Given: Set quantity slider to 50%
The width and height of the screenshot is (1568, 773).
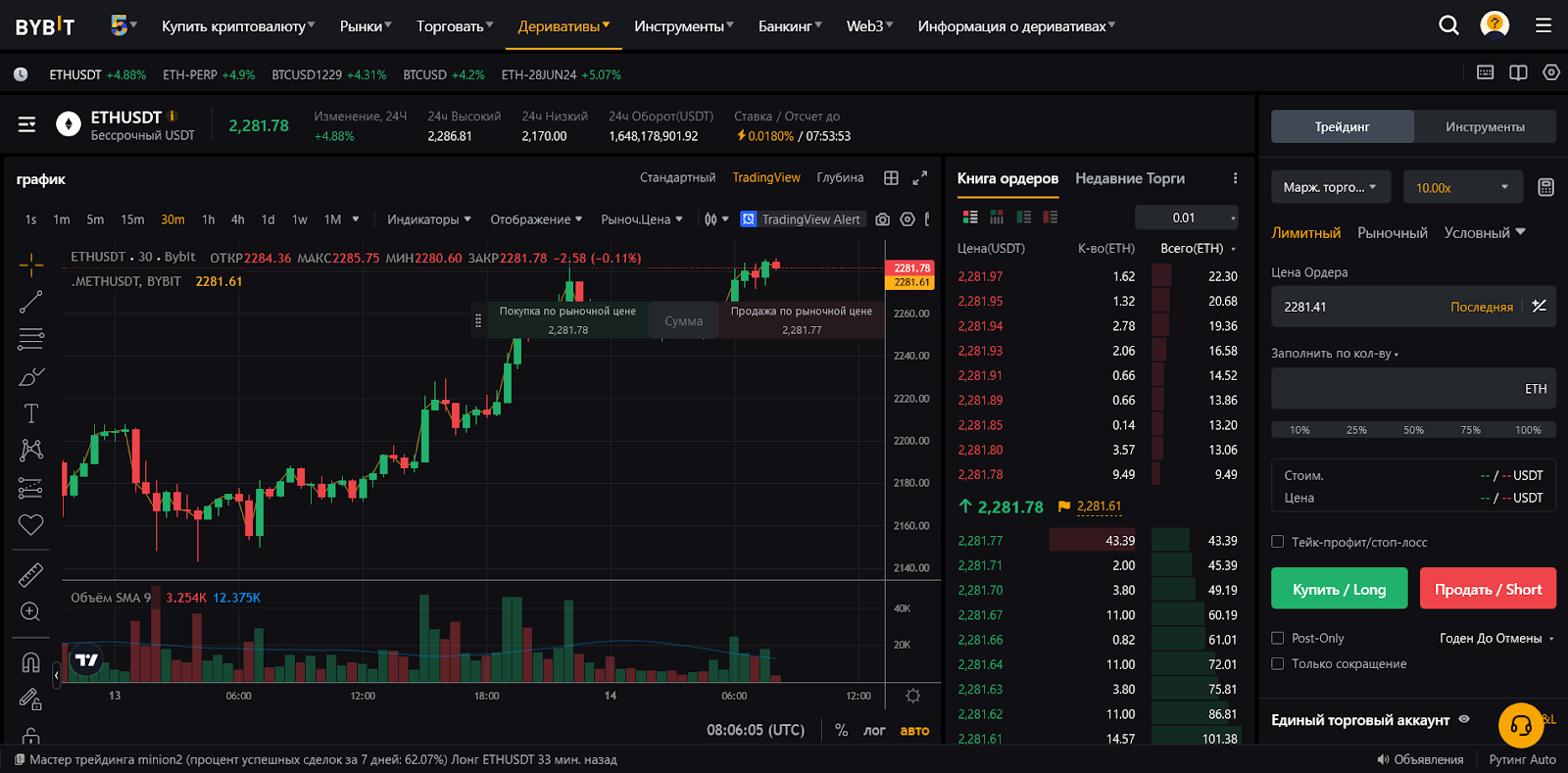Looking at the screenshot, I should click(1413, 430).
